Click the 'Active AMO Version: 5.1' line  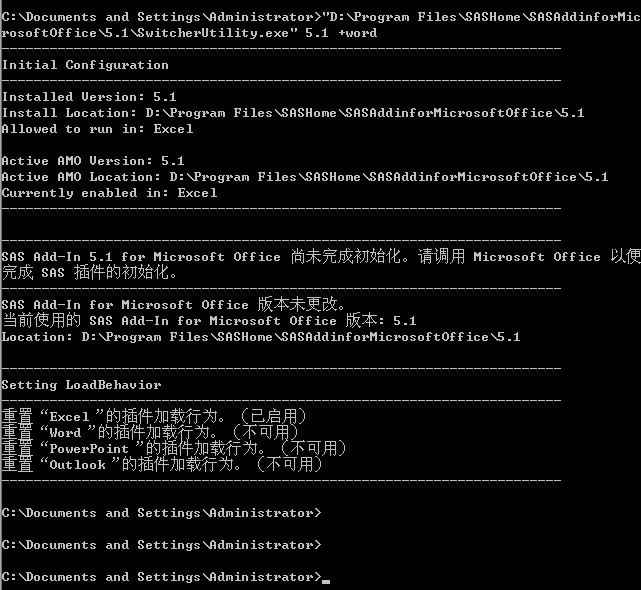93,161
